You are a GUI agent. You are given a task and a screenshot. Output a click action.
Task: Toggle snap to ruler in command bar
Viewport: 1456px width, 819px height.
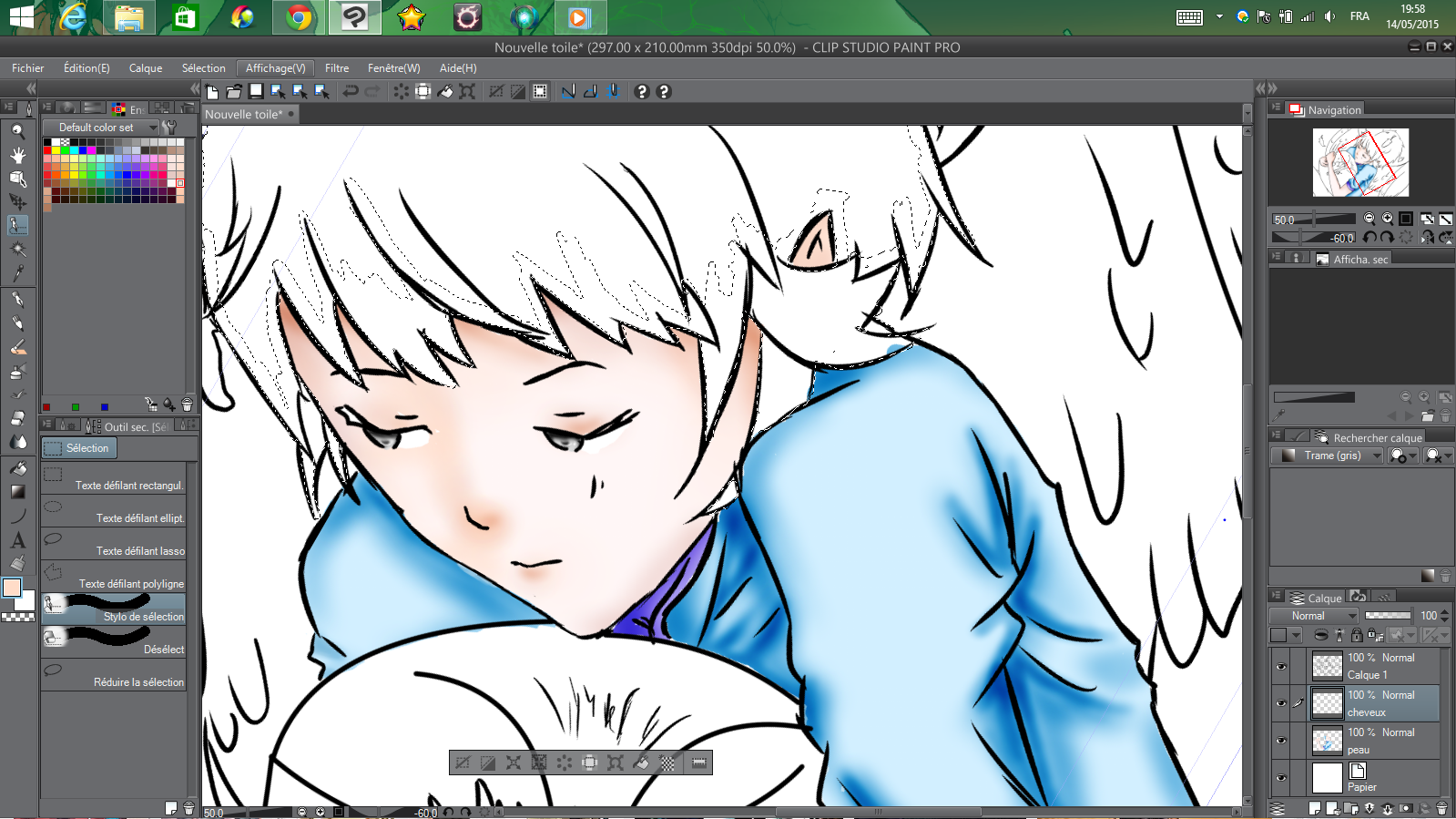pos(569,91)
